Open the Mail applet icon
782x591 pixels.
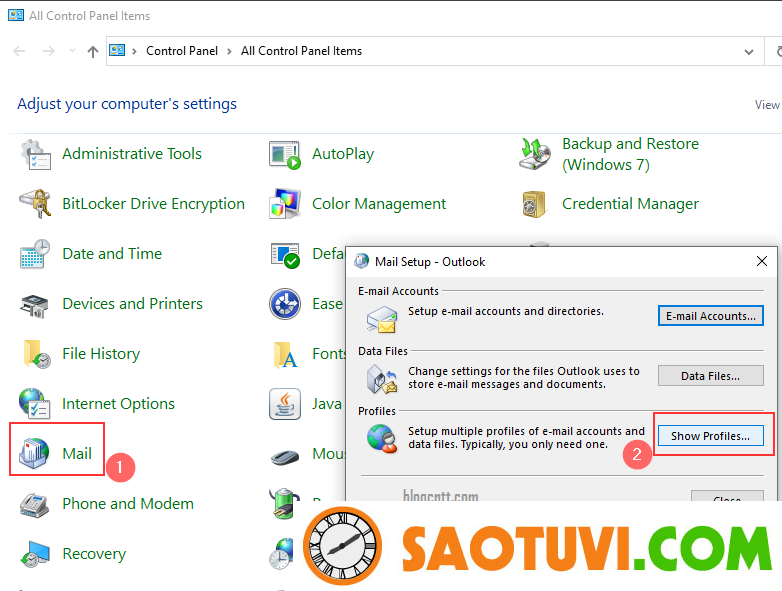click(34, 453)
